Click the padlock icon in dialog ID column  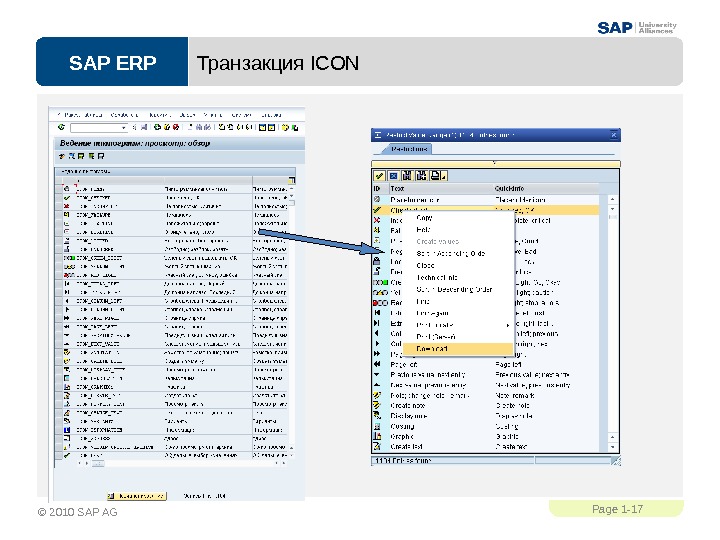pos(377,261)
